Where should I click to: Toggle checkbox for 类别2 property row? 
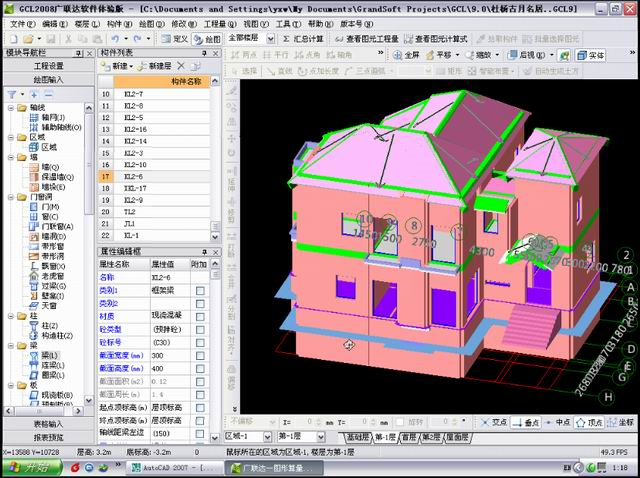point(200,304)
